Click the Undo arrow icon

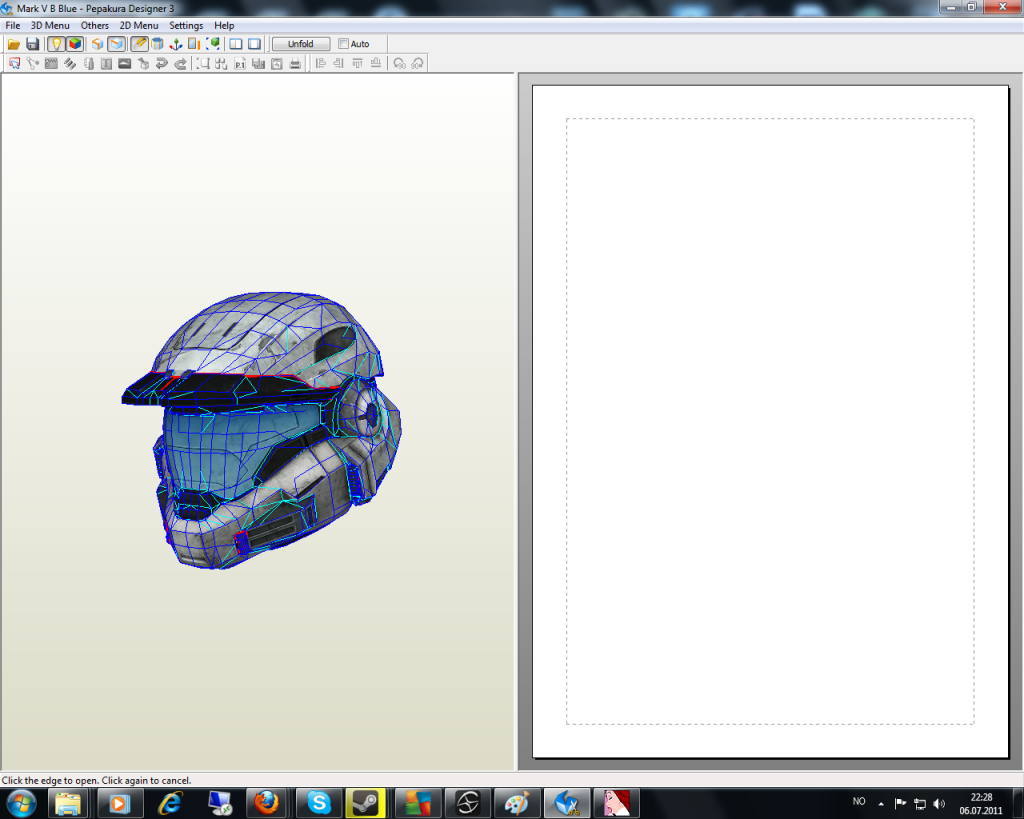point(161,63)
